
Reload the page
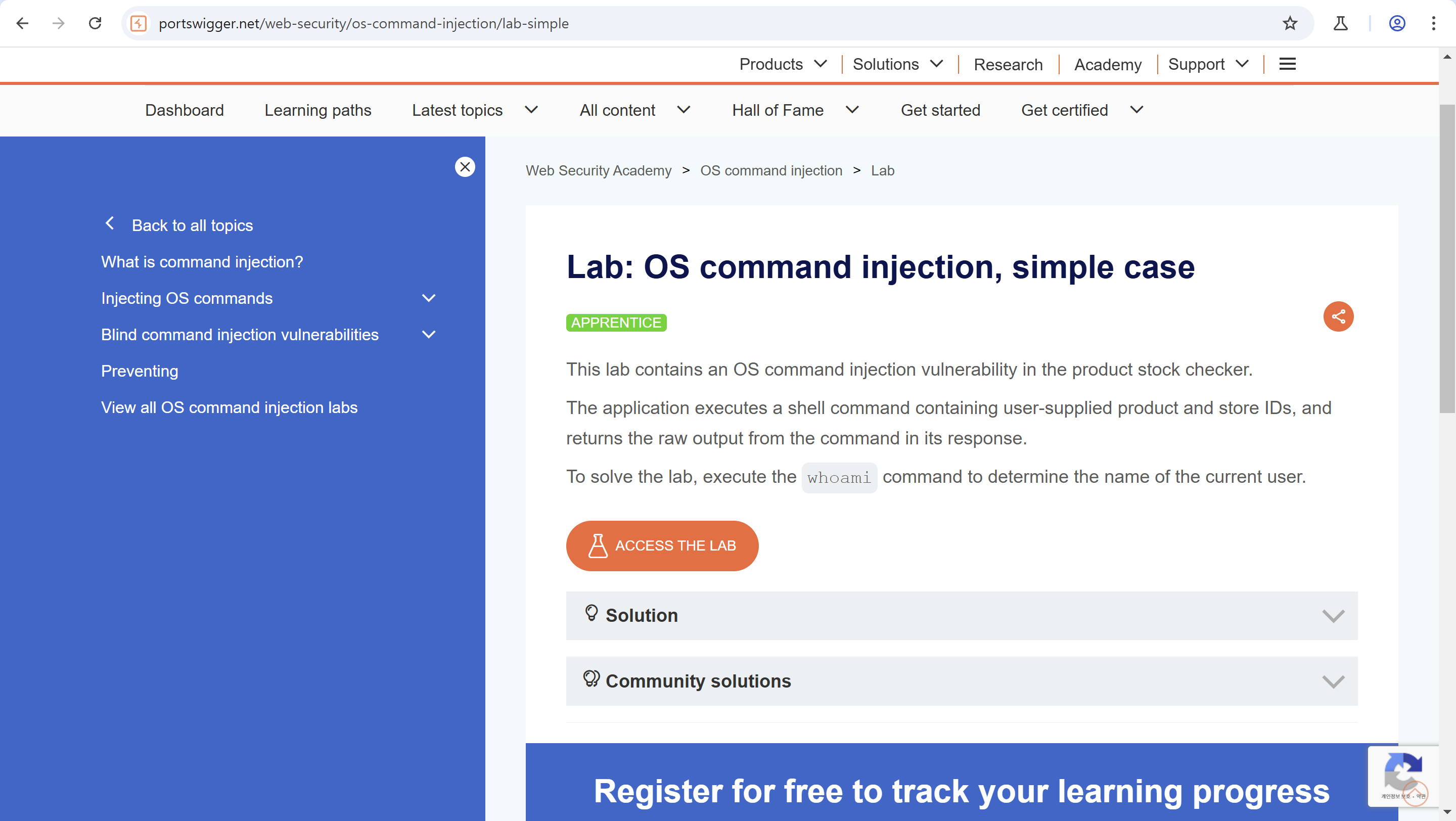[x=95, y=23]
